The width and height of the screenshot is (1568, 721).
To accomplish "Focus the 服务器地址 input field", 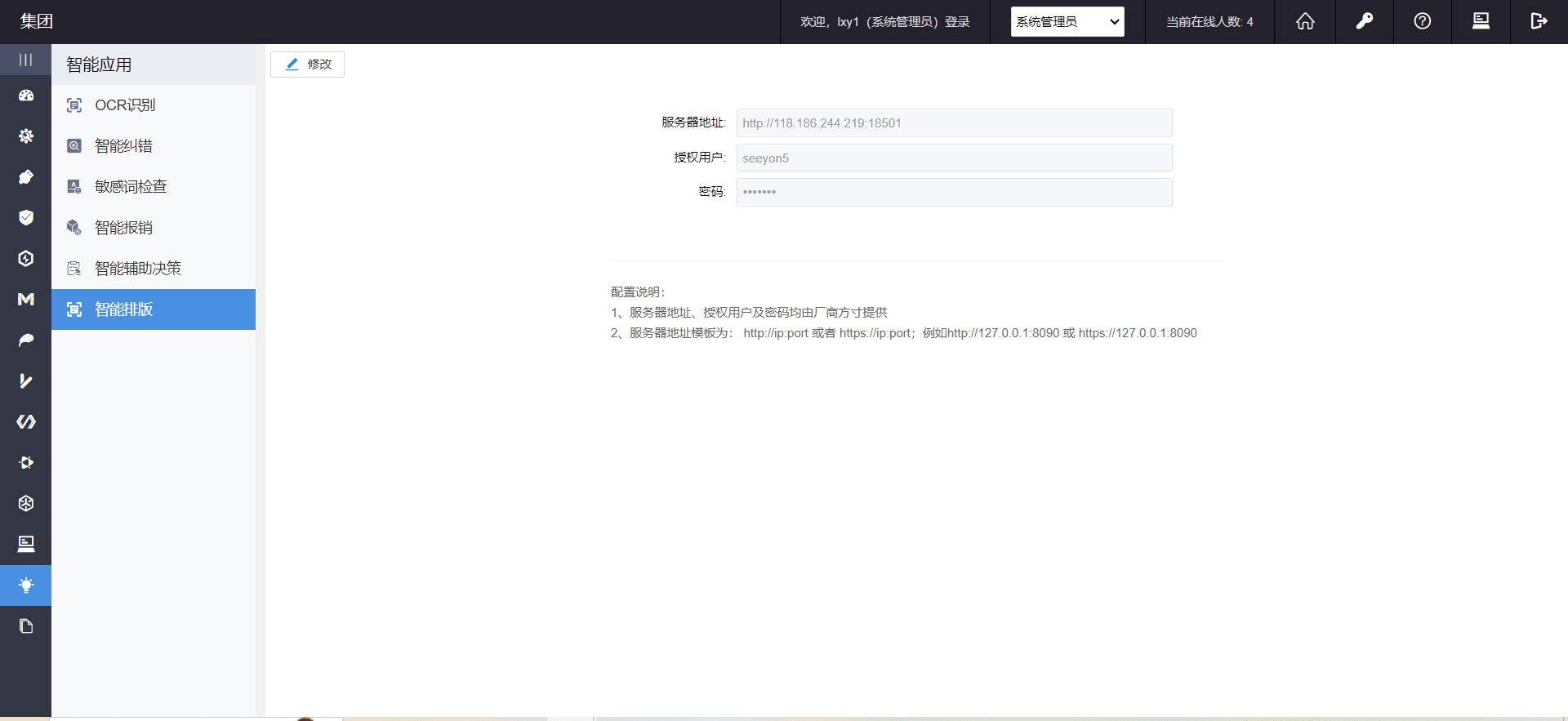I will point(954,123).
